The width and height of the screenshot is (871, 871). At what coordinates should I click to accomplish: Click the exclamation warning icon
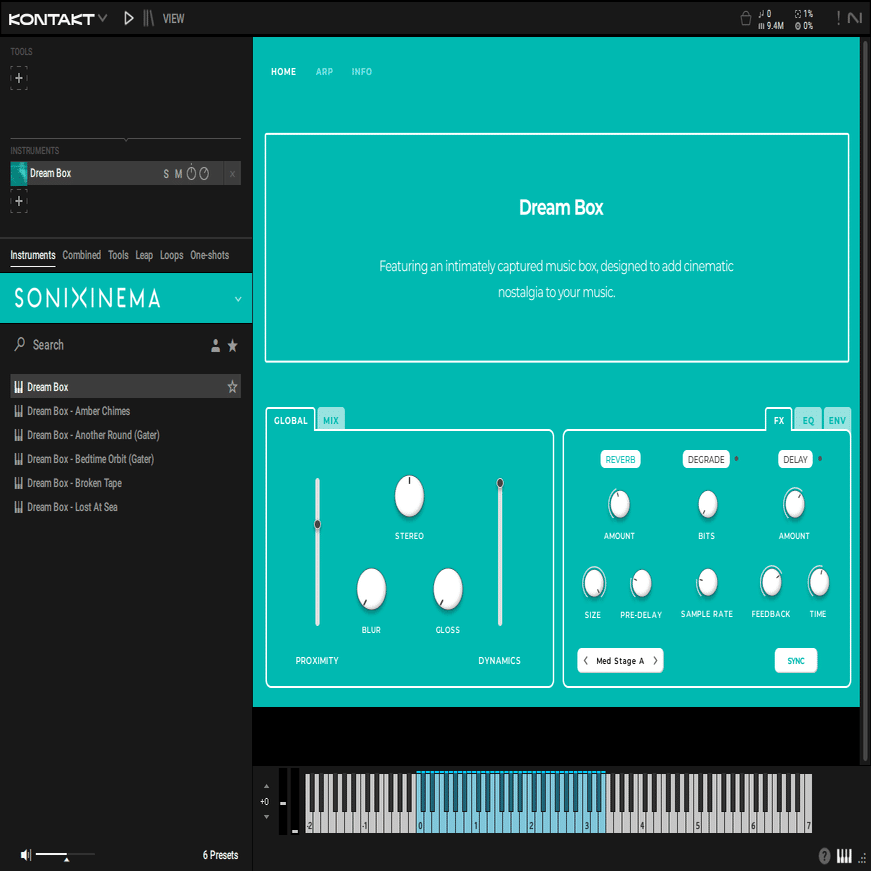[838, 18]
